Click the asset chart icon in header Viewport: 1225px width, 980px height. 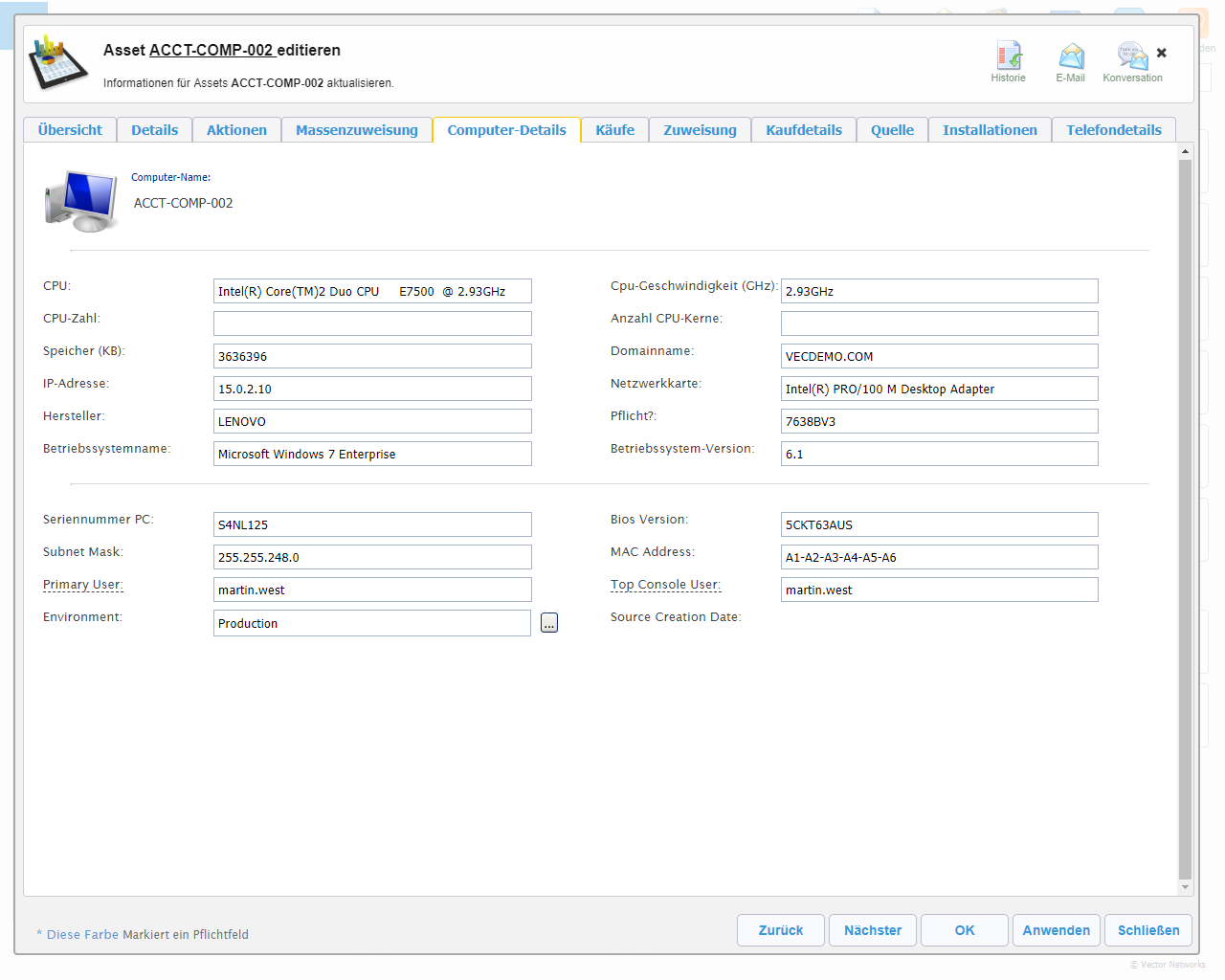59,62
